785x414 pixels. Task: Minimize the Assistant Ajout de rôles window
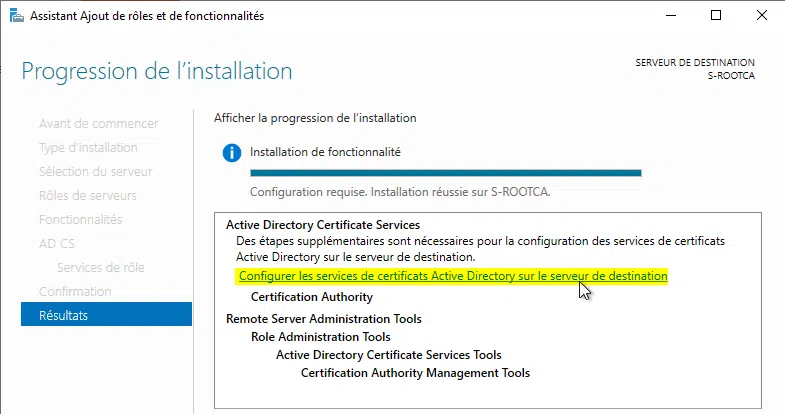[671, 16]
